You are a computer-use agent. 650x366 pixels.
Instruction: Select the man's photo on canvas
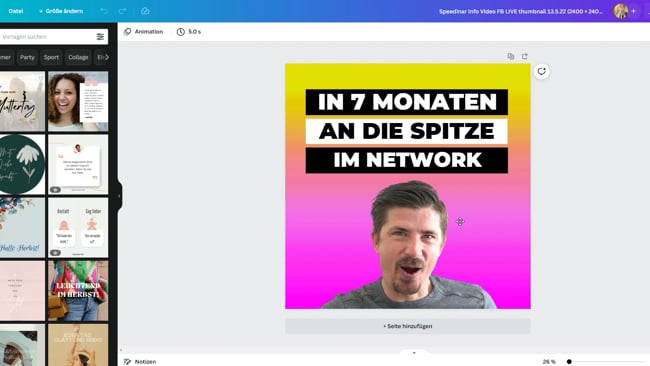click(x=409, y=245)
